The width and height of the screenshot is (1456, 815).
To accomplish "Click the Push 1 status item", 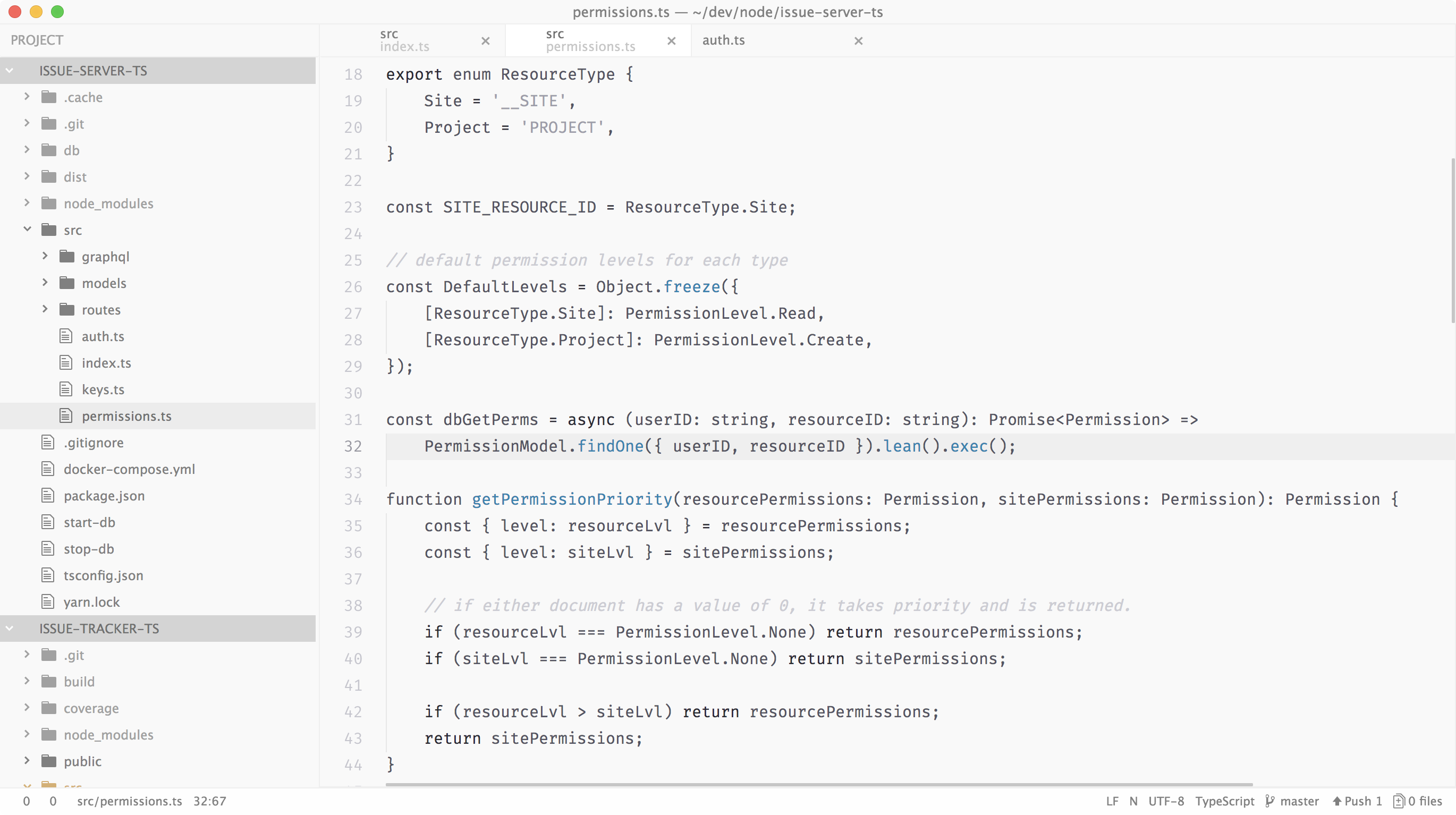I will 1357,801.
